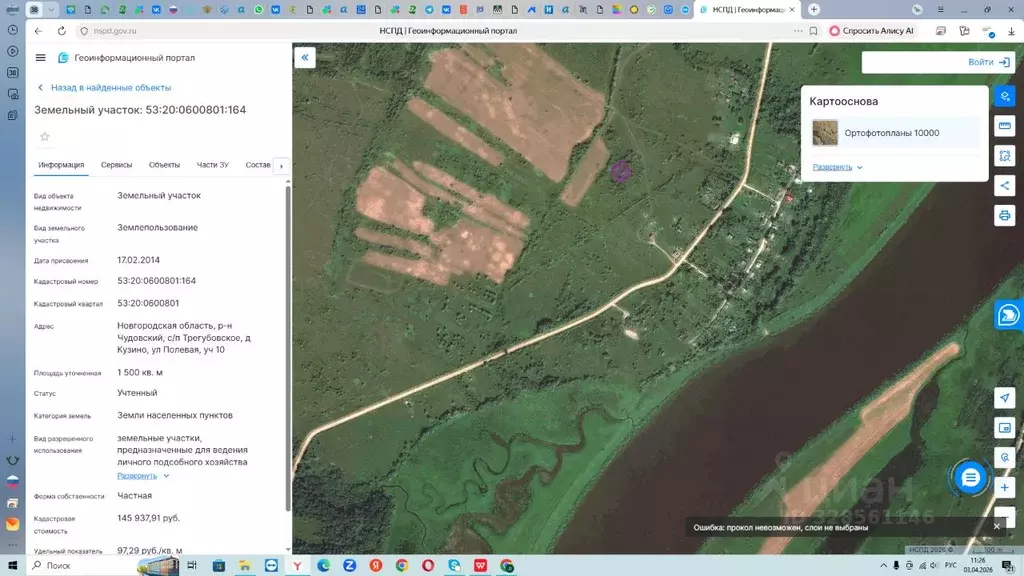The width and height of the screenshot is (1024, 576).
Task: Toggle the layers panel button
Action: [1005, 96]
